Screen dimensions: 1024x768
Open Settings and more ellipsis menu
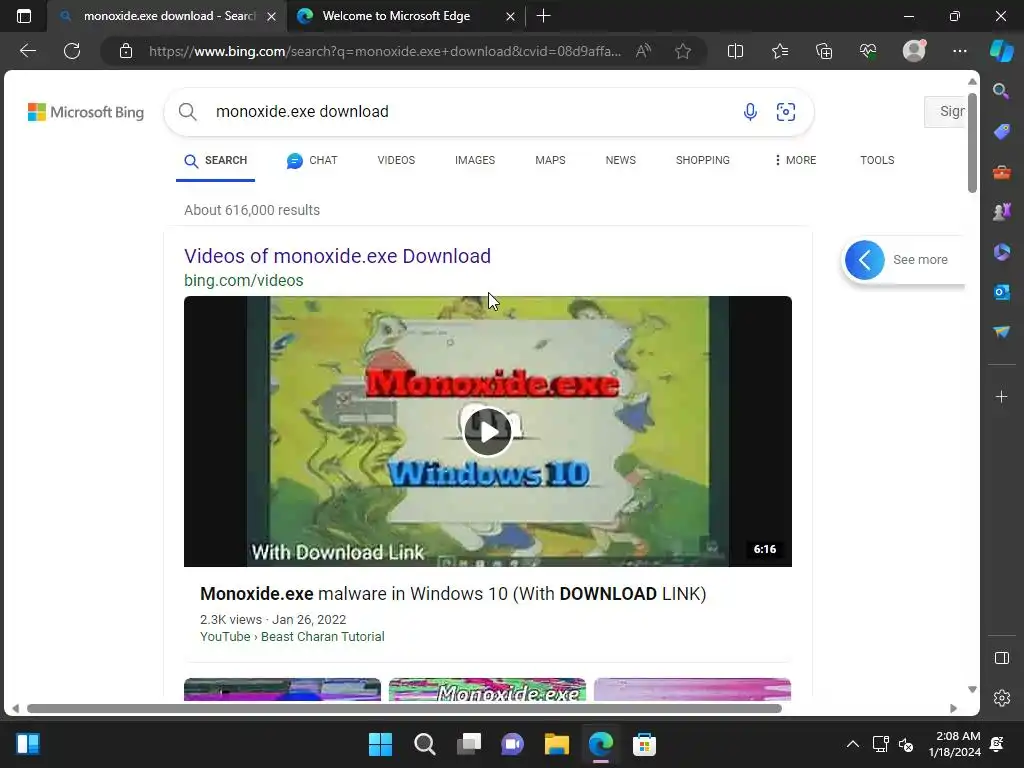pos(959,51)
